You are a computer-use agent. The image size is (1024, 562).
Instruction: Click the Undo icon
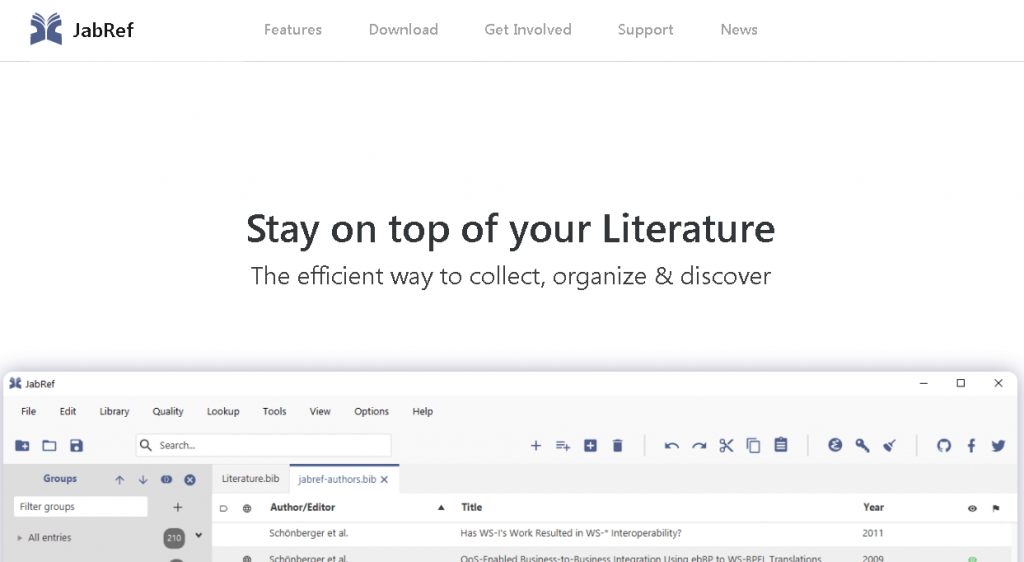(671, 446)
